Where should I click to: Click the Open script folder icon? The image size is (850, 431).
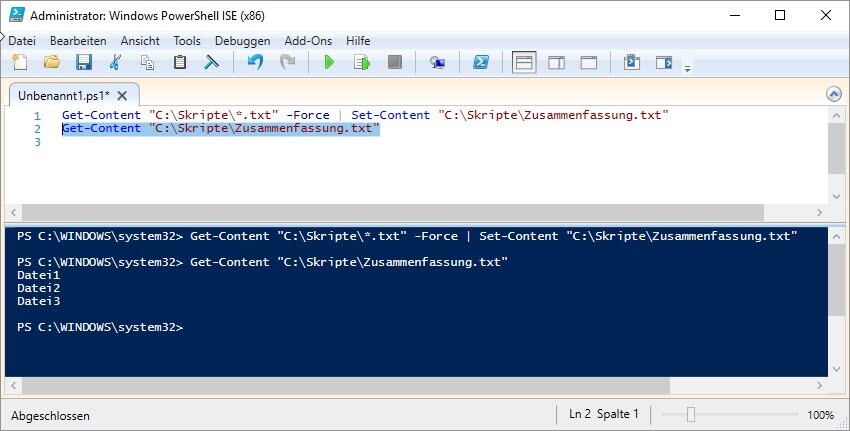52,63
